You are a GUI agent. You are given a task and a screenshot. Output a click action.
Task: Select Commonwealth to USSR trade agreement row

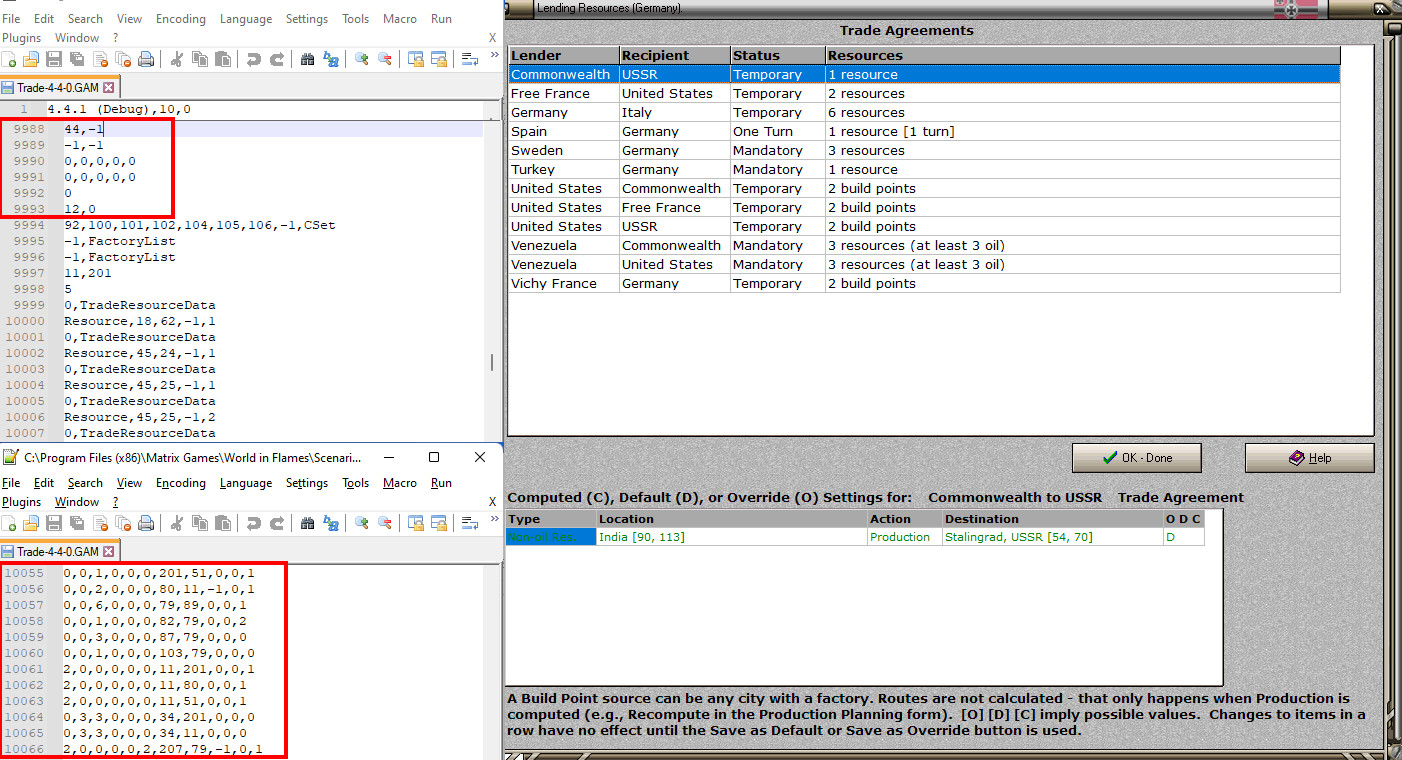click(x=924, y=75)
